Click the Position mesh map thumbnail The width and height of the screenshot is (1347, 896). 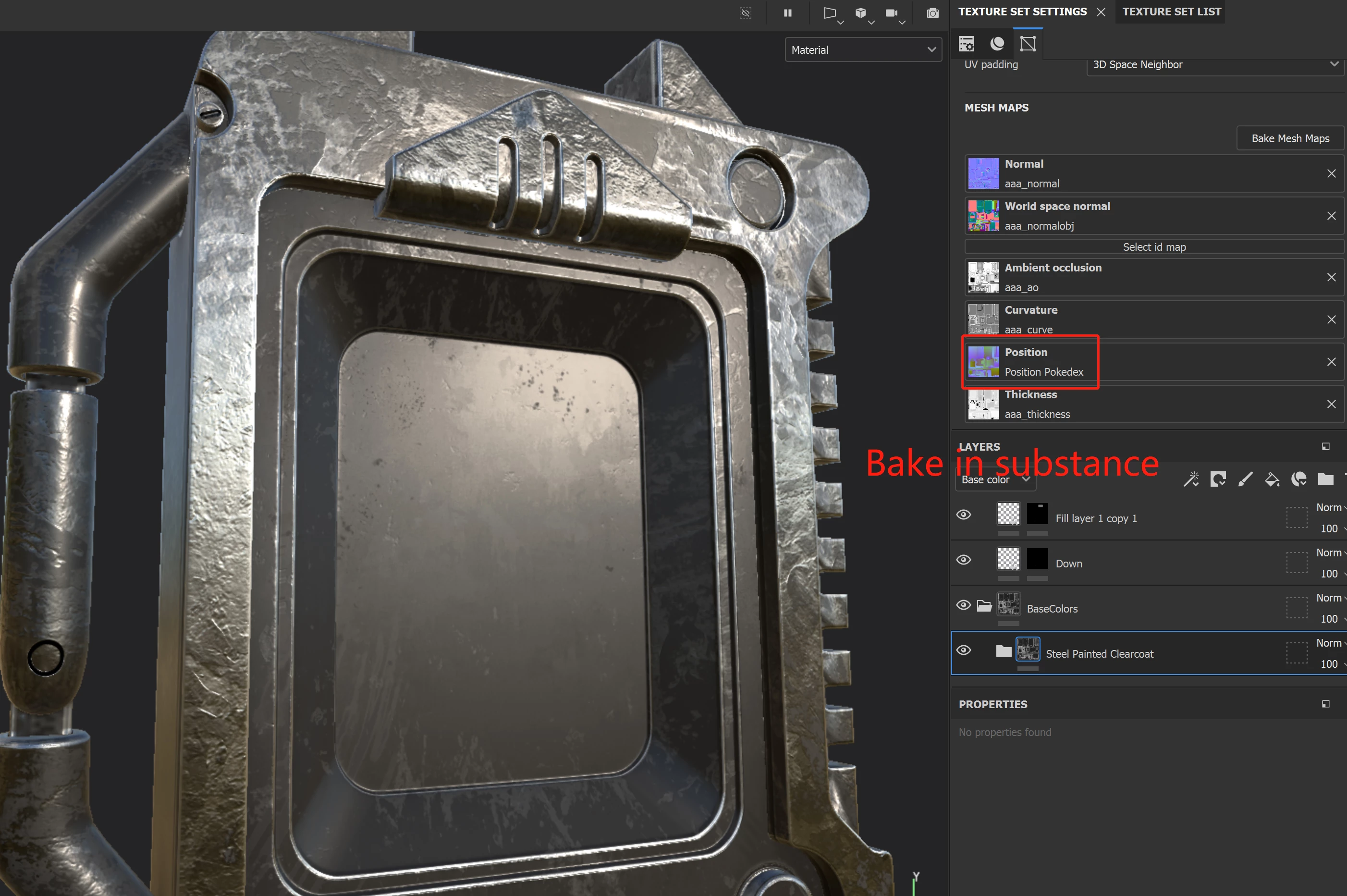pyautogui.click(x=983, y=362)
